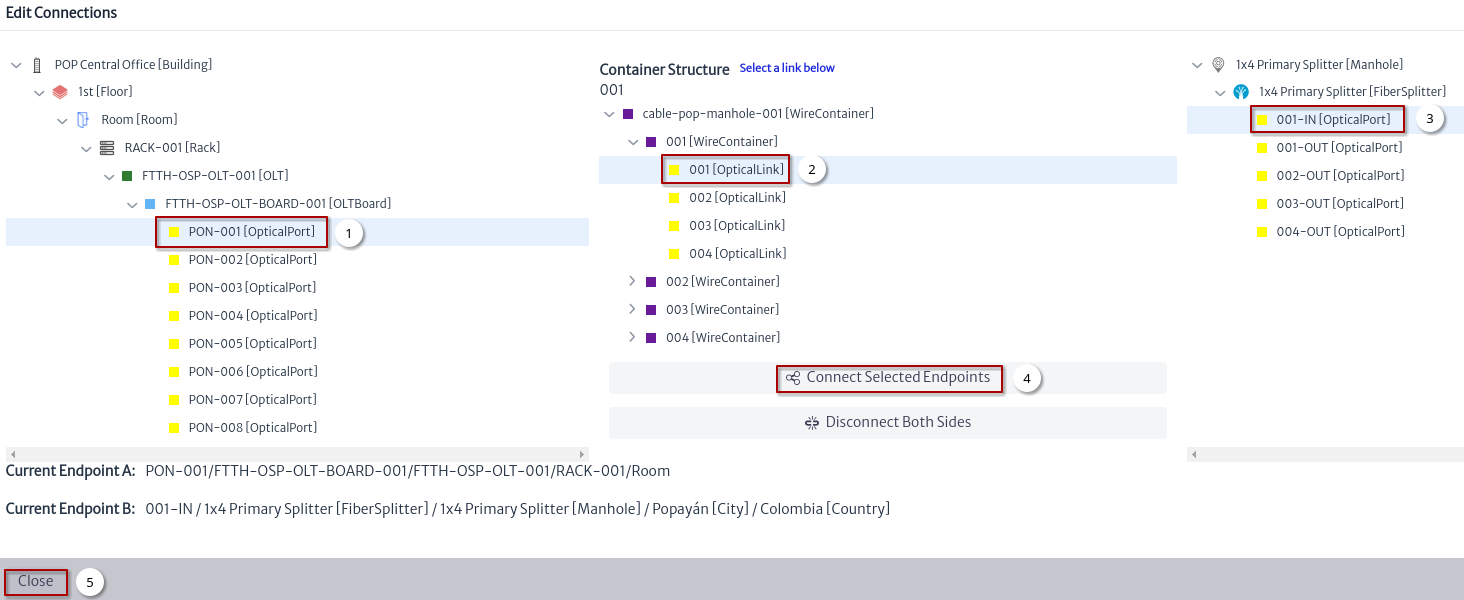Expand the 004 [WireContainer] node

click(x=632, y=338)
